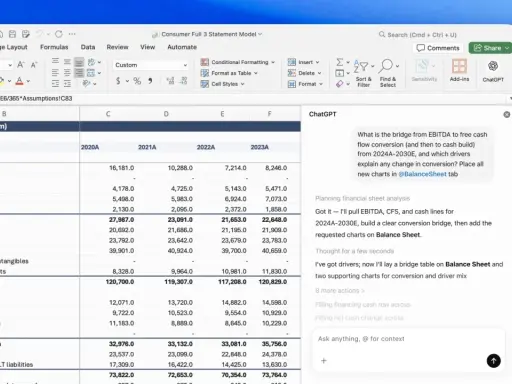Open the Formulas ribbon tab
The image size is (512, 384).
(54, 47)
